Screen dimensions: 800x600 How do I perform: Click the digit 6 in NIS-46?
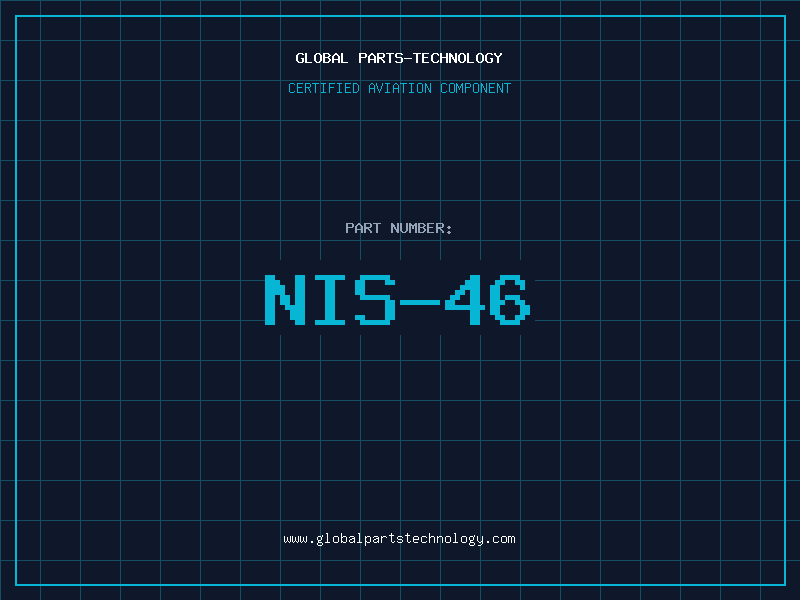click(511, 300)
